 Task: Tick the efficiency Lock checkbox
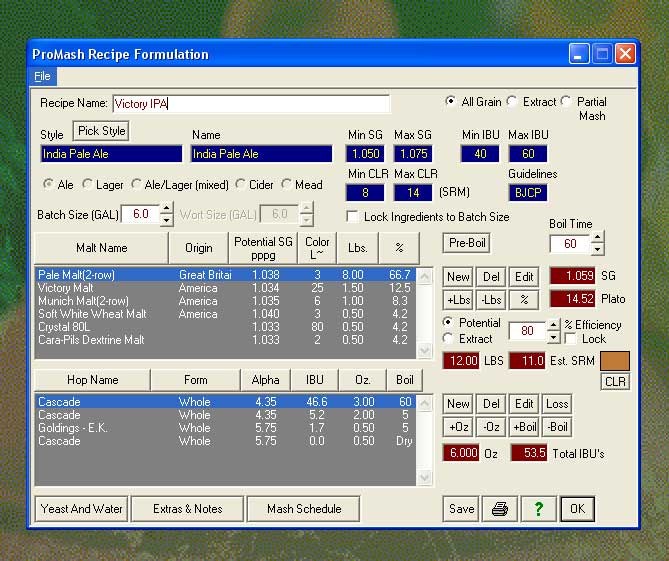(570, 339)
